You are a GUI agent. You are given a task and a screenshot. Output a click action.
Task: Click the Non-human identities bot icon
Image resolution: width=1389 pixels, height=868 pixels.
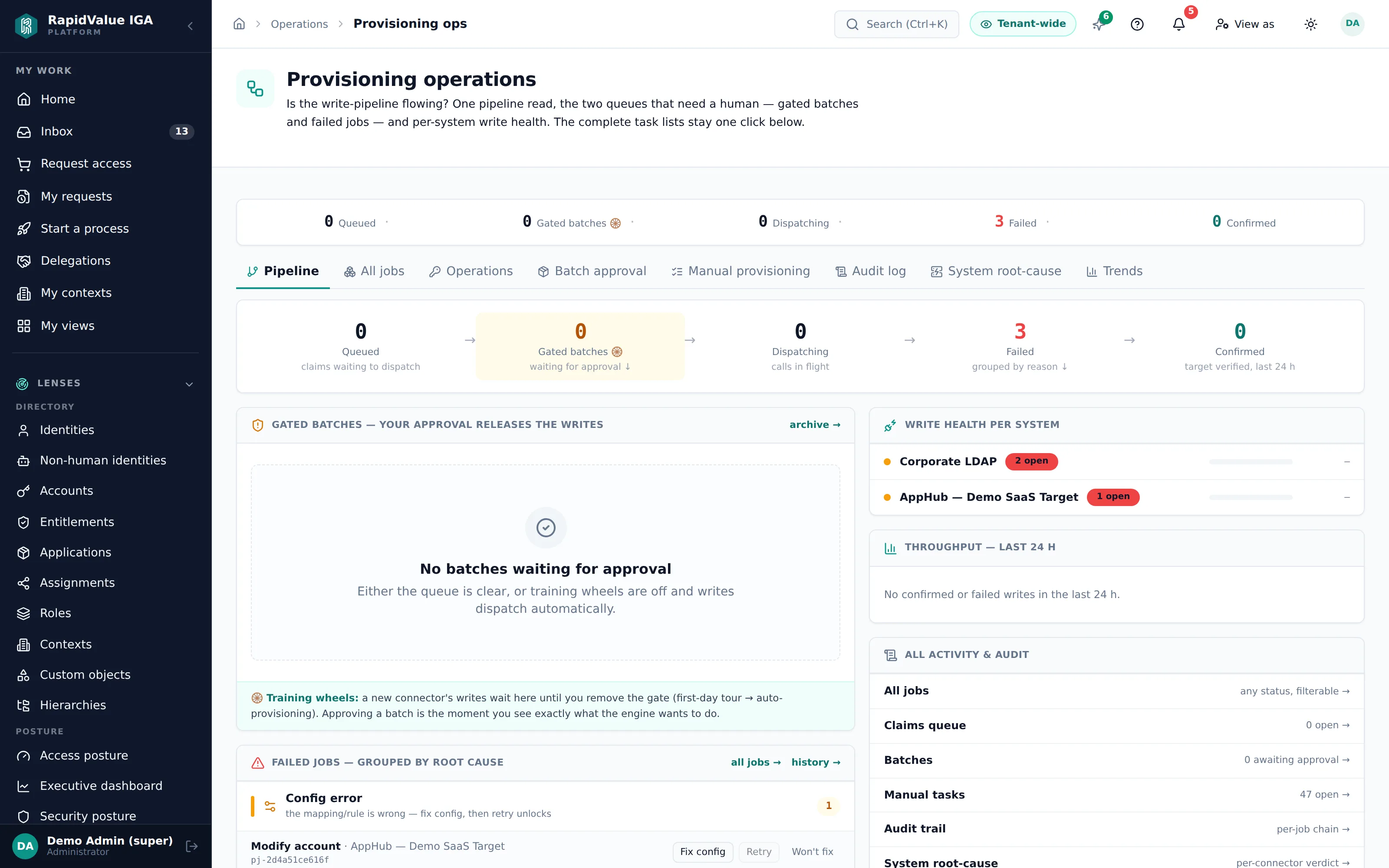coord(23,460)
